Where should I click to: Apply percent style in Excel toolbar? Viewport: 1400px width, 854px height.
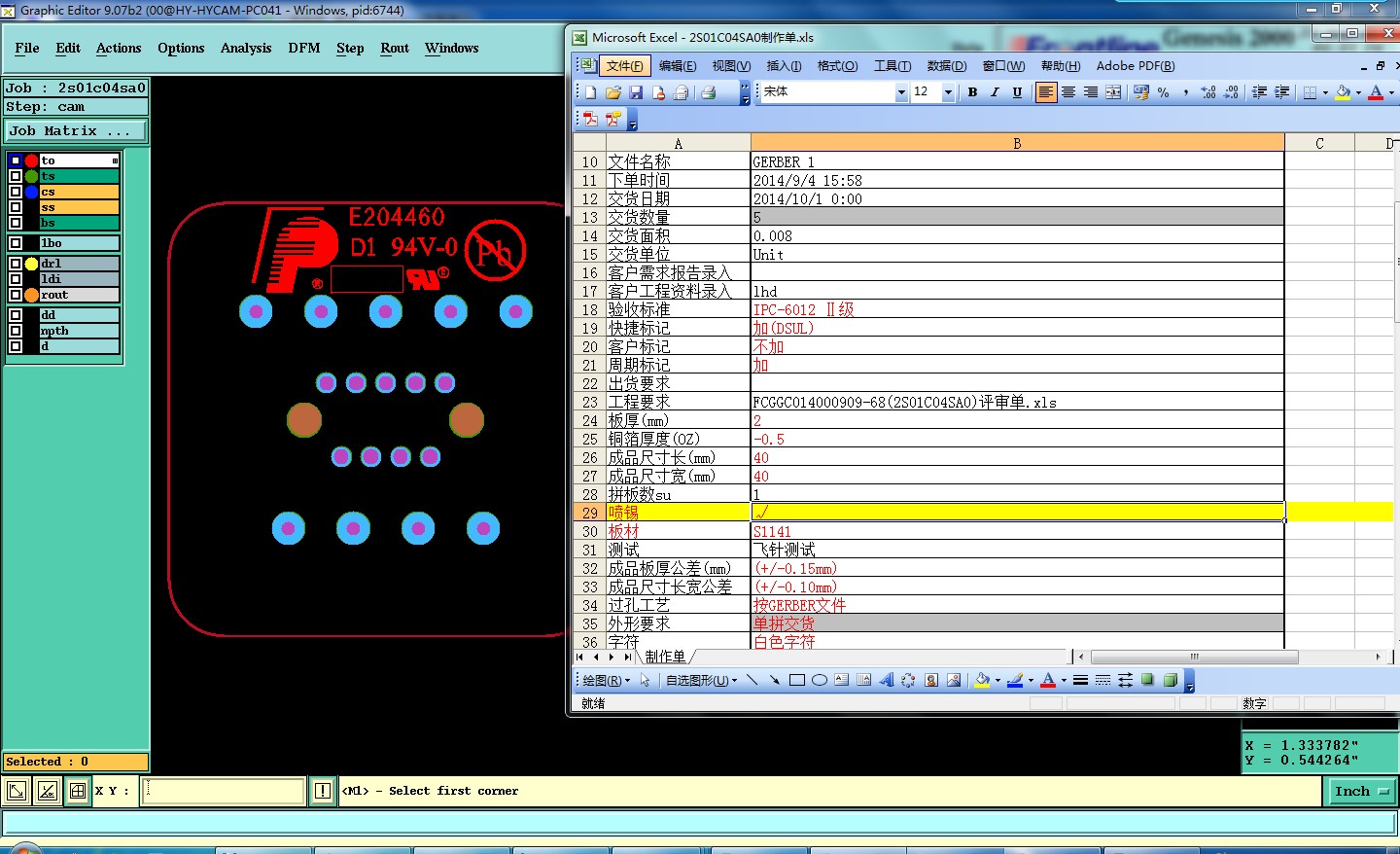pos(1163,92)
